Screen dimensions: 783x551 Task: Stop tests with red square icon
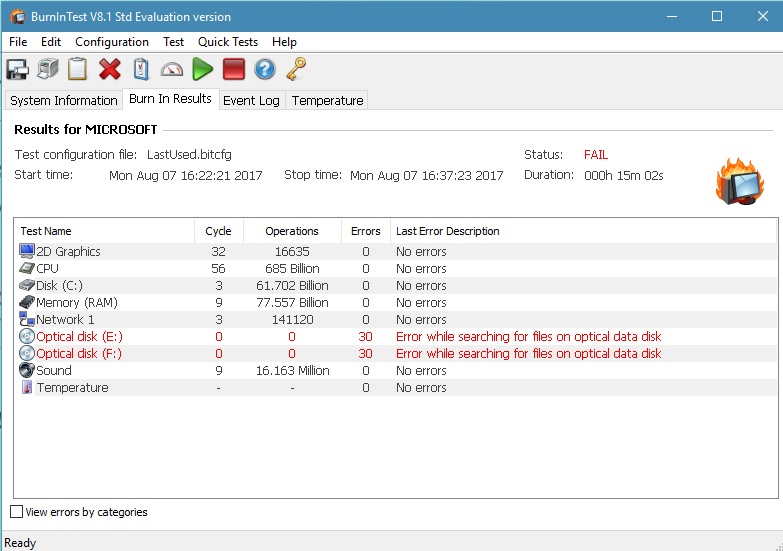pyautogui.click(x=234, y=69)
